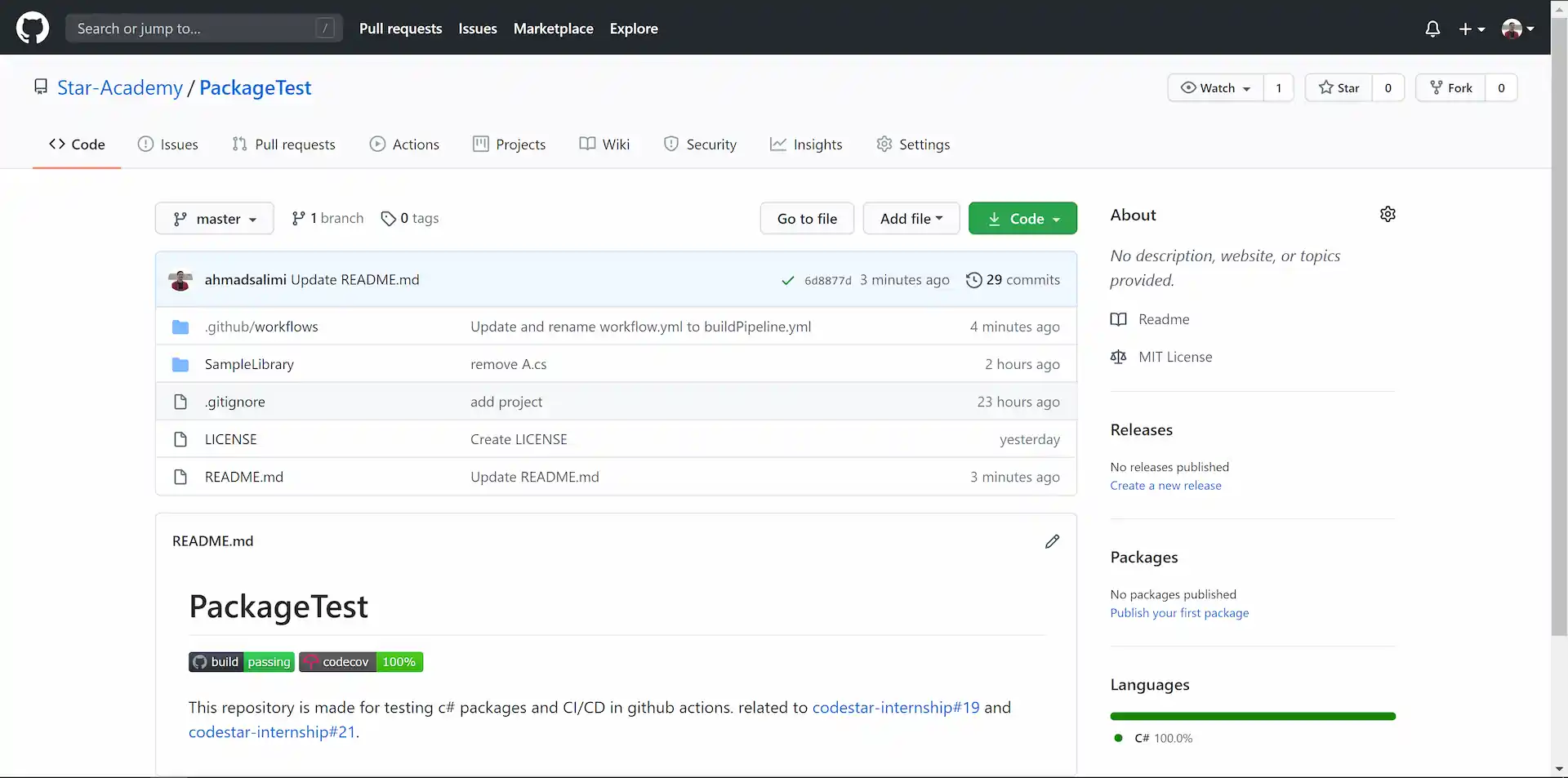
Task: Edit About details via gear icon
Action: pyautogui.click(x=1388, y=214)
